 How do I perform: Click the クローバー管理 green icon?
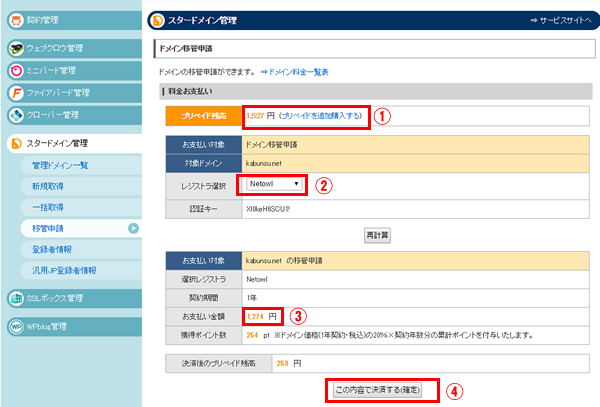click(15, 115)
